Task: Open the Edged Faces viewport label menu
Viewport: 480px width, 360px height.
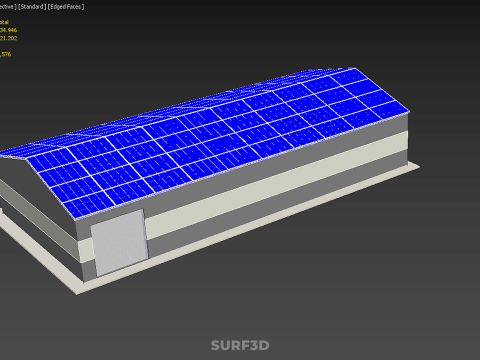Action: [x=66, y=7]
